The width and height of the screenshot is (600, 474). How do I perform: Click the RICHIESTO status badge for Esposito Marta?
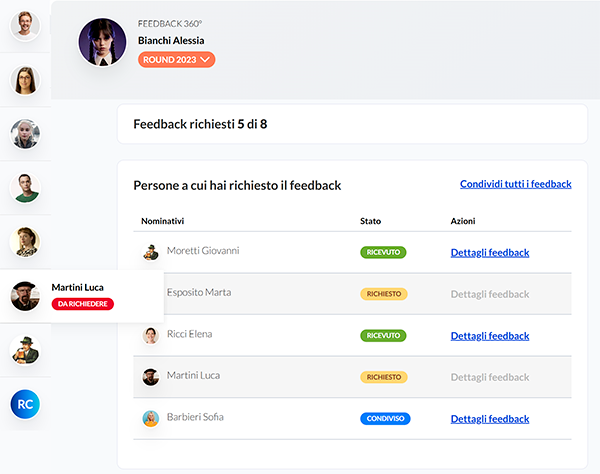click(383, 294)
